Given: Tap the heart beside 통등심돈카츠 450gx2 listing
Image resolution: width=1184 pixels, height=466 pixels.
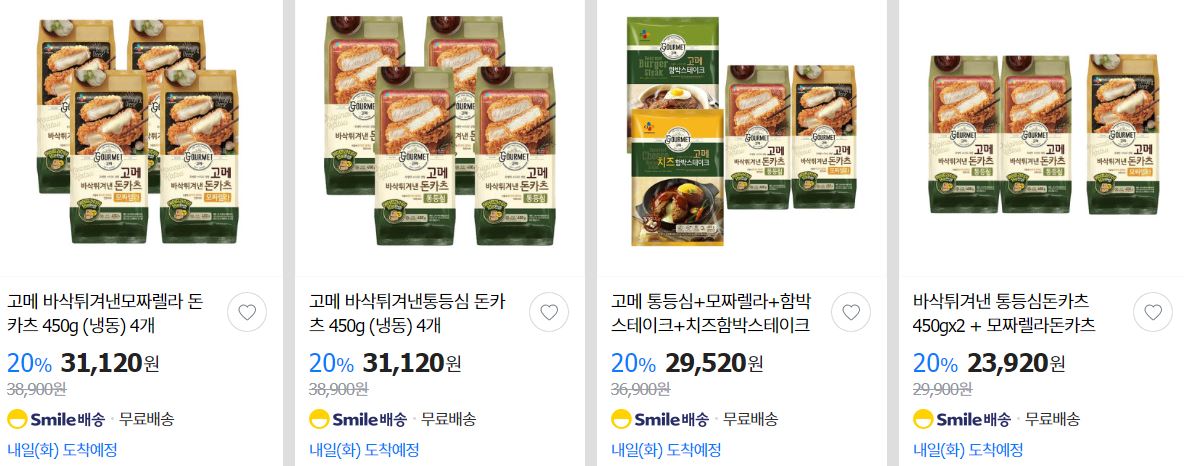Looking at the screenshot, I should (x=1153, y=312).
